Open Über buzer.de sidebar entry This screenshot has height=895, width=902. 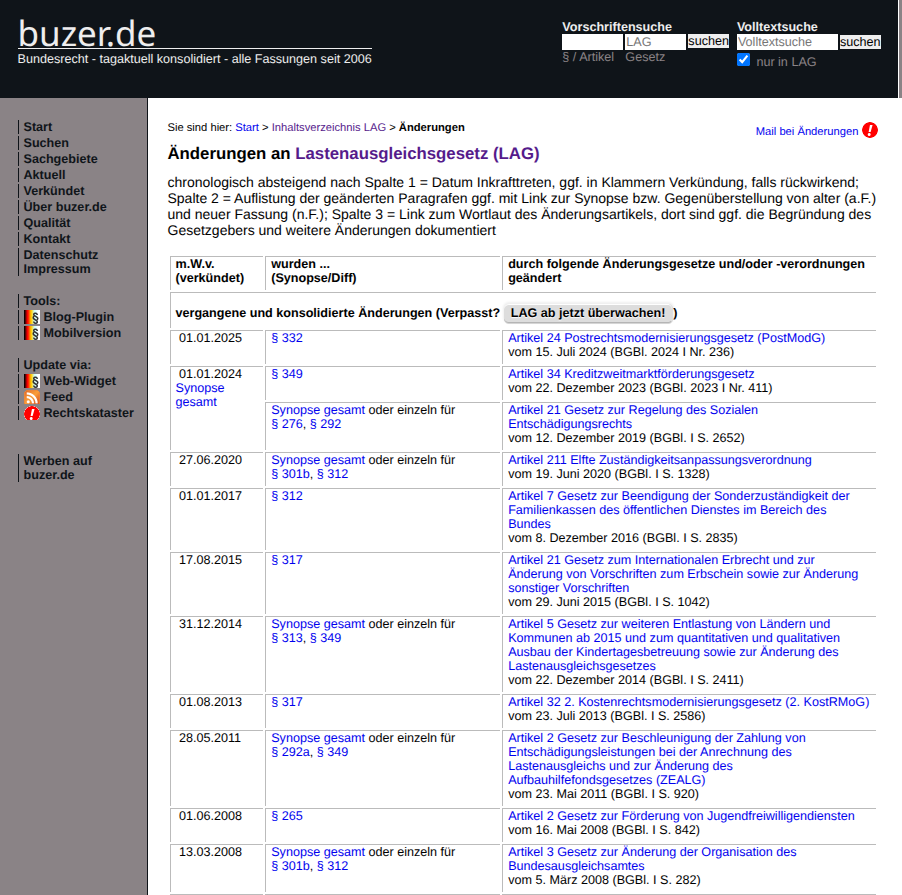click(65, 207)
